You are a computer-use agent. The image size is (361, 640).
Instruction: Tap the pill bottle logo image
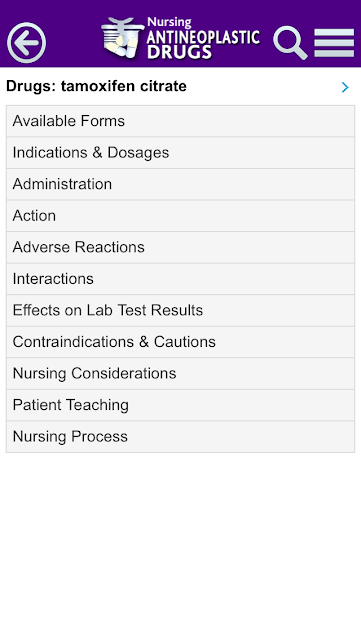tap(123, 38)
